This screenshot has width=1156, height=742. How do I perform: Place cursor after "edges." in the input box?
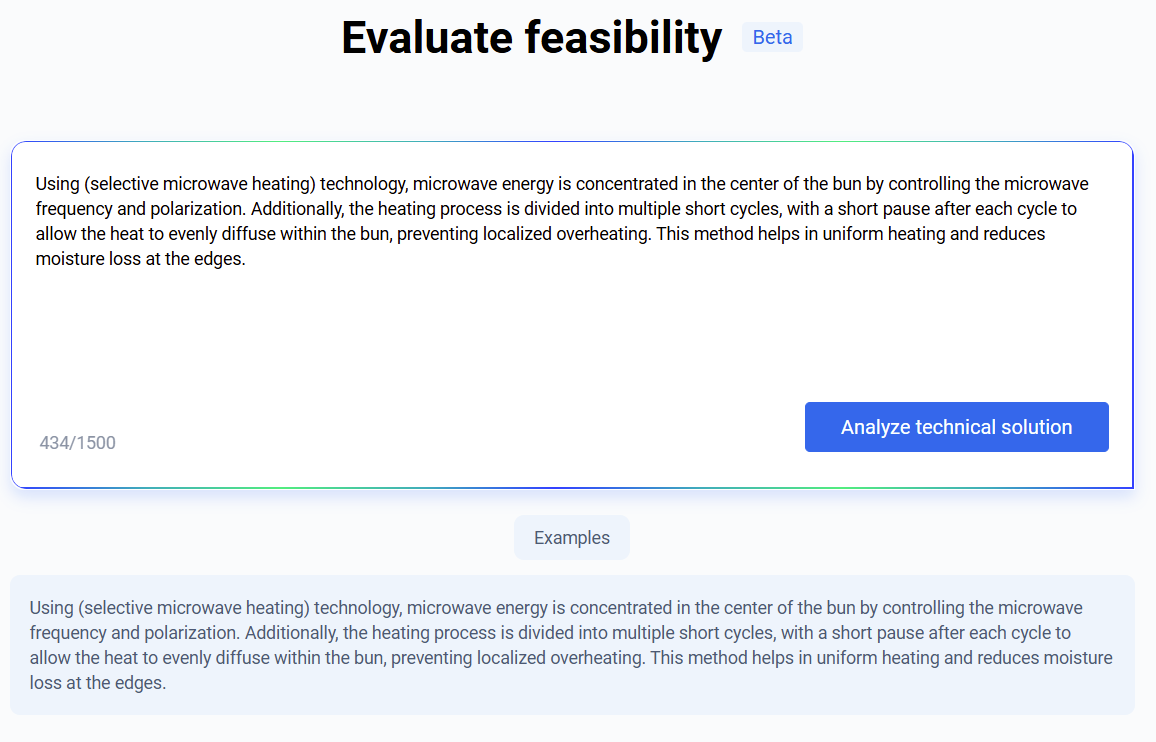(246, 259)
